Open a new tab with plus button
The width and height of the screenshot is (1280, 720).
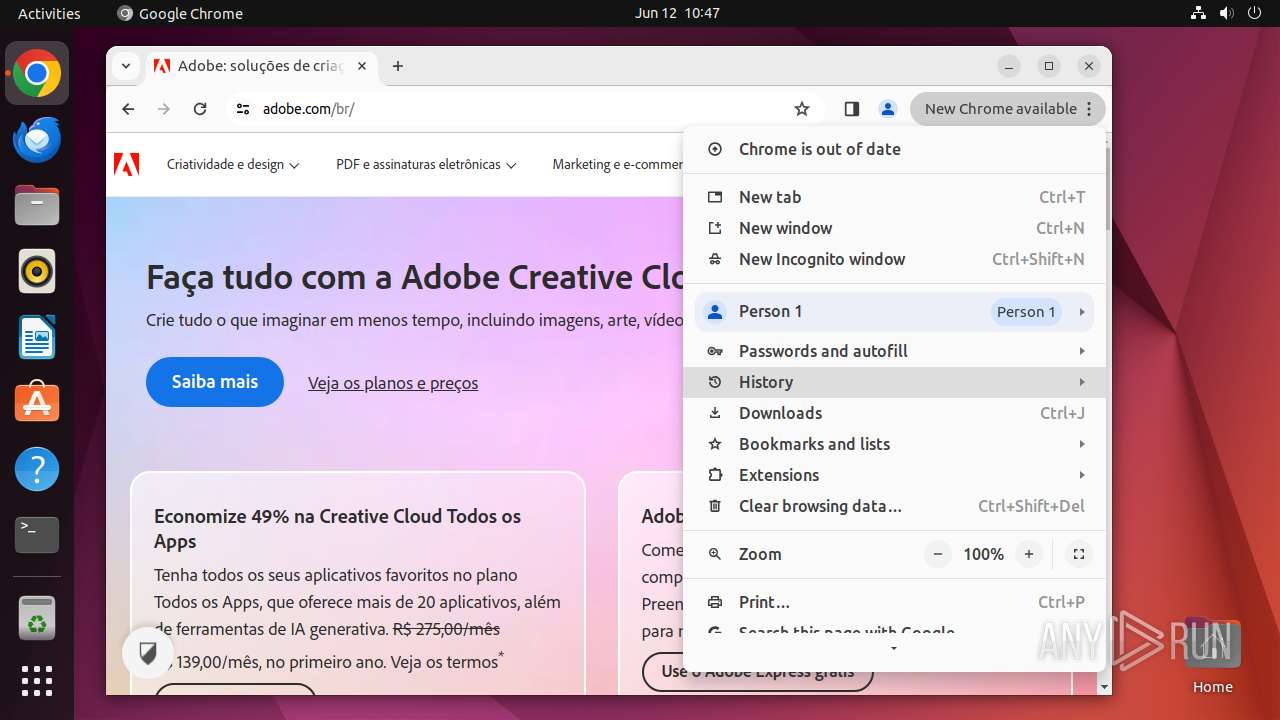tap(398, 66)
